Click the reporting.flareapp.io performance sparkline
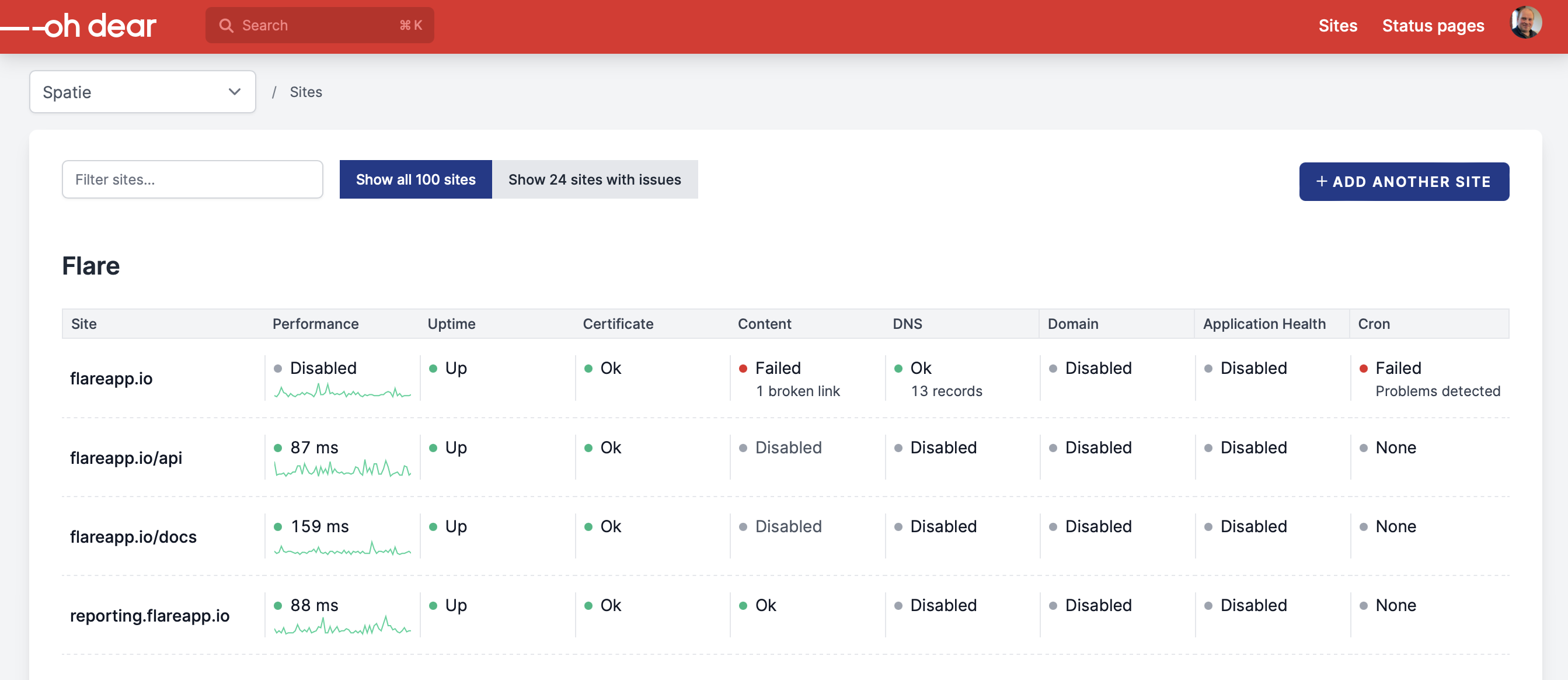 pyautogui.click(x=343, y=626)
